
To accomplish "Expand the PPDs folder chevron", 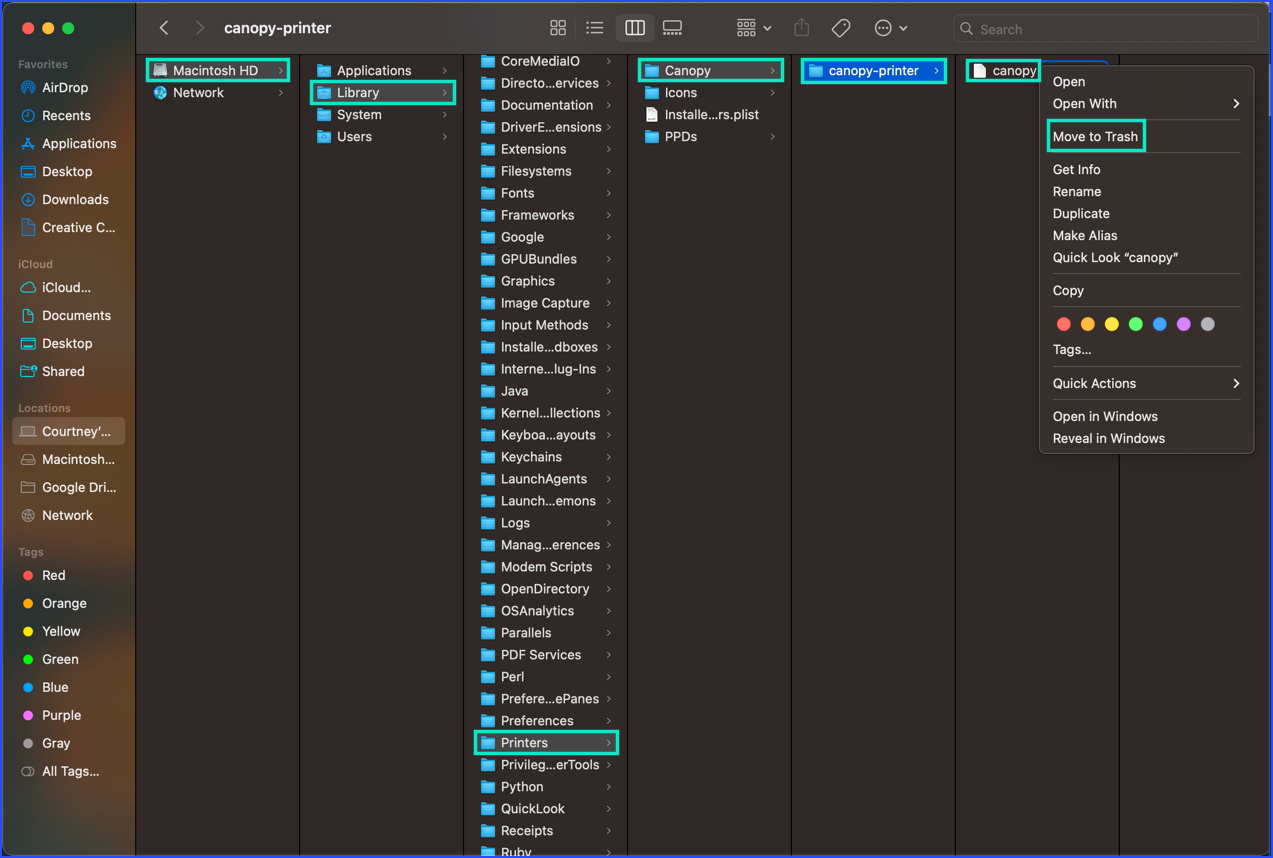I will click(772, 136).
